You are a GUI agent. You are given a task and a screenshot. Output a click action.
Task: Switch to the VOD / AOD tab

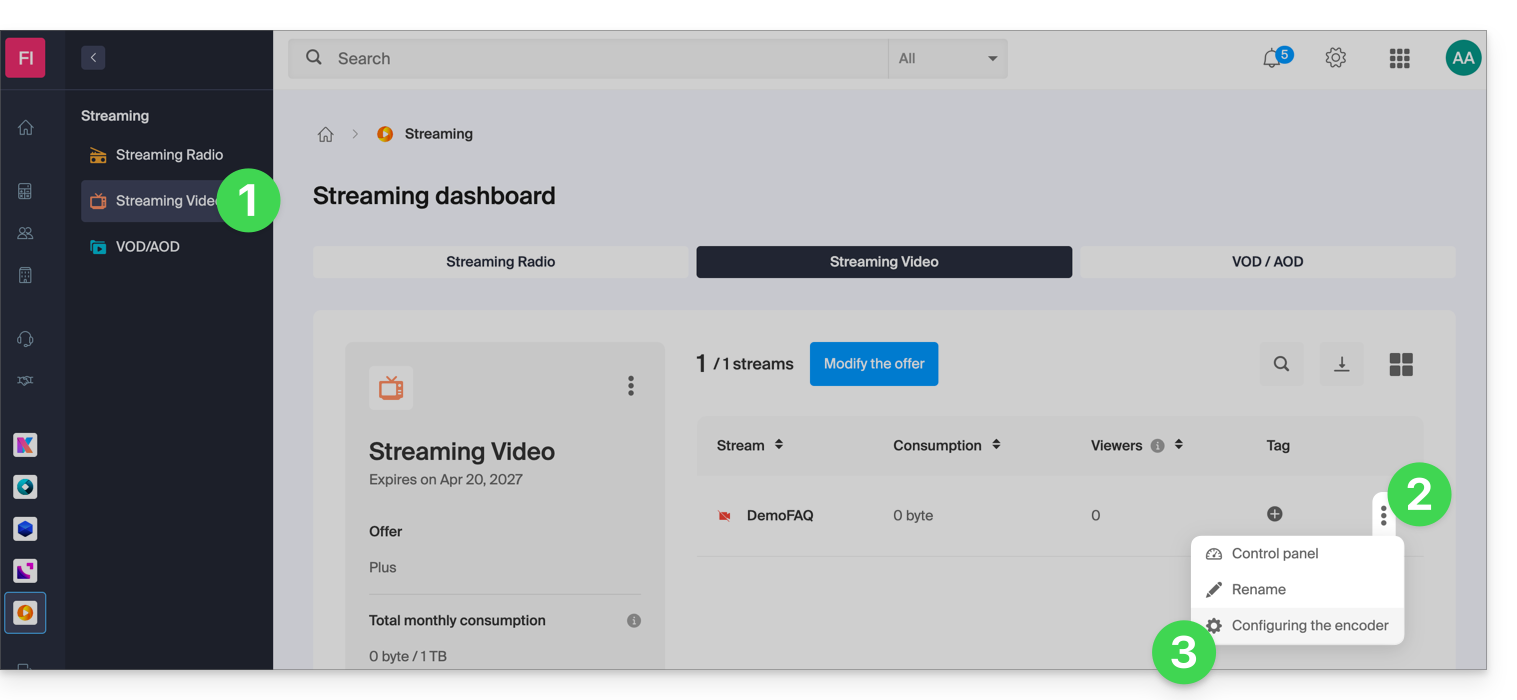(x=1267, y=262)
